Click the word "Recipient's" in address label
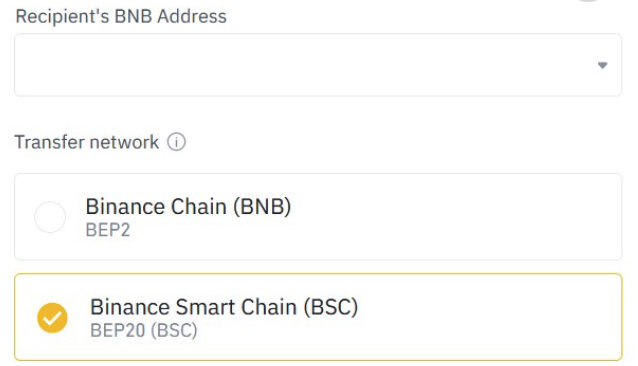 pyautogui.click(x=63, y=17)
